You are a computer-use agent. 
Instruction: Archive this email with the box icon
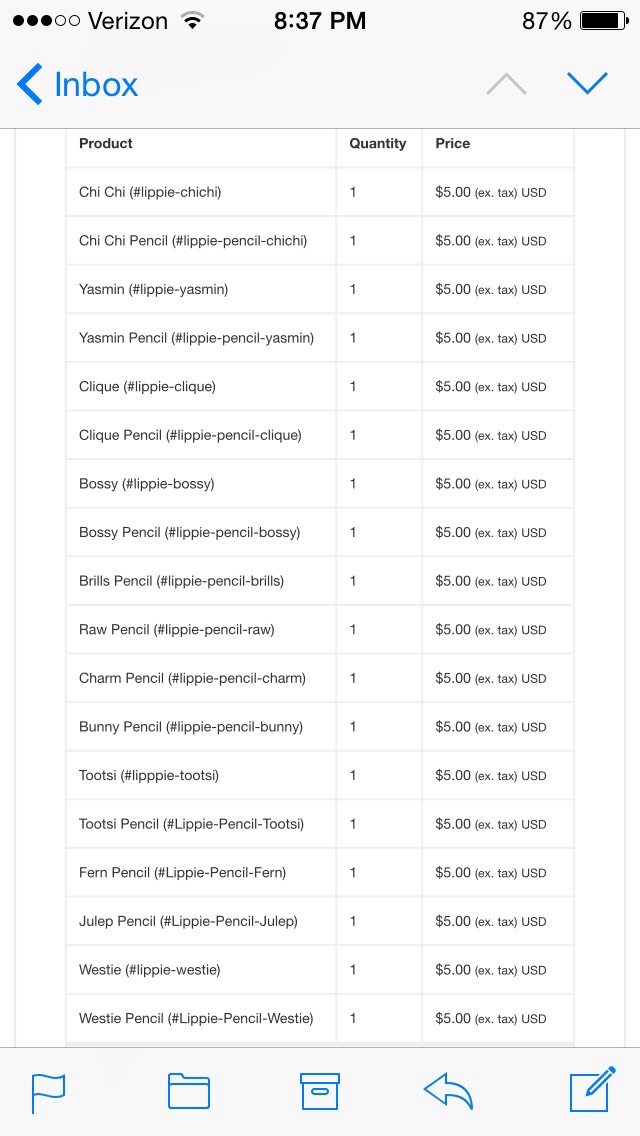point(320,1091)
